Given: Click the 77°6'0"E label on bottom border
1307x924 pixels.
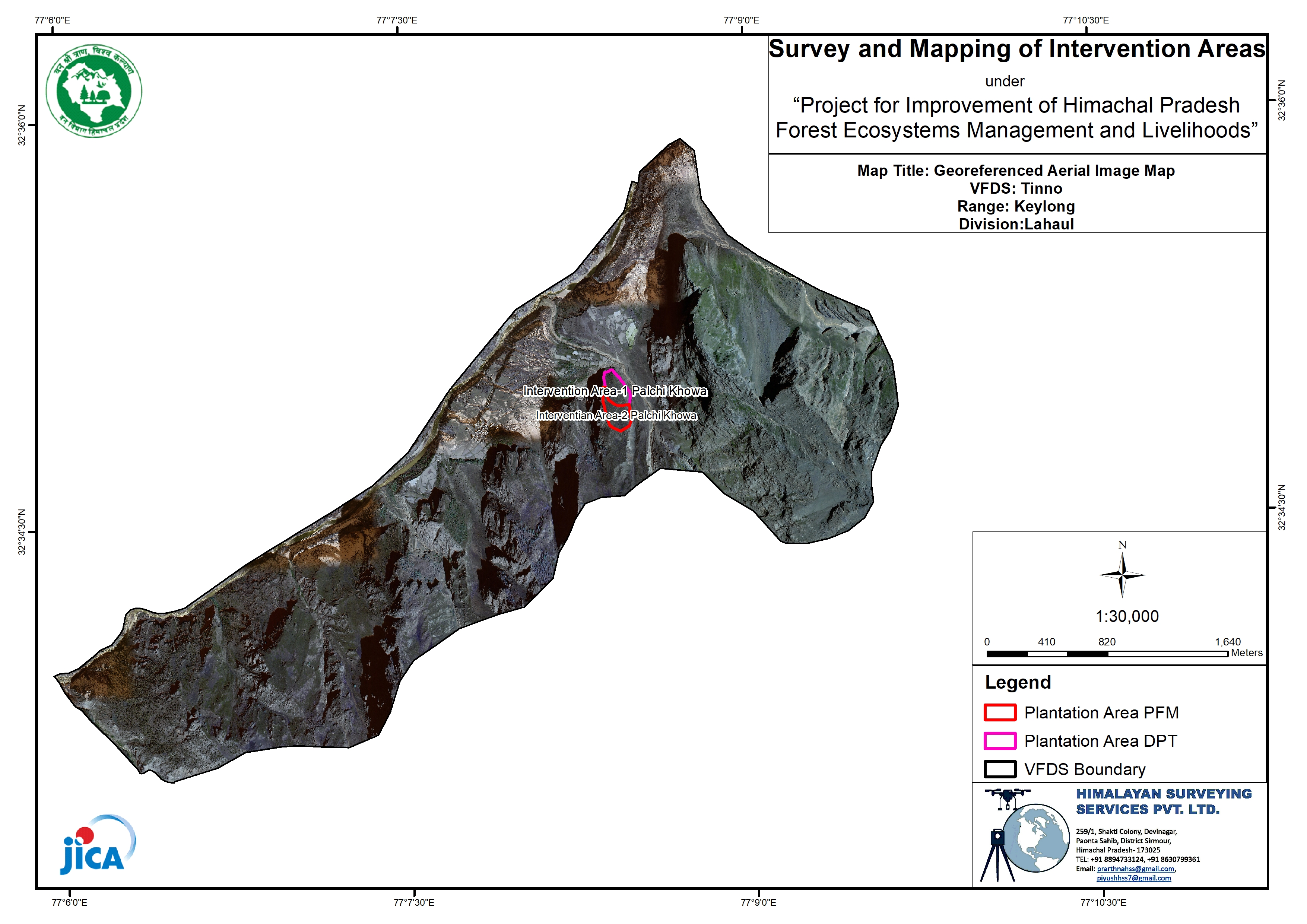Looking at the screenshot, I should coord(69,903).
